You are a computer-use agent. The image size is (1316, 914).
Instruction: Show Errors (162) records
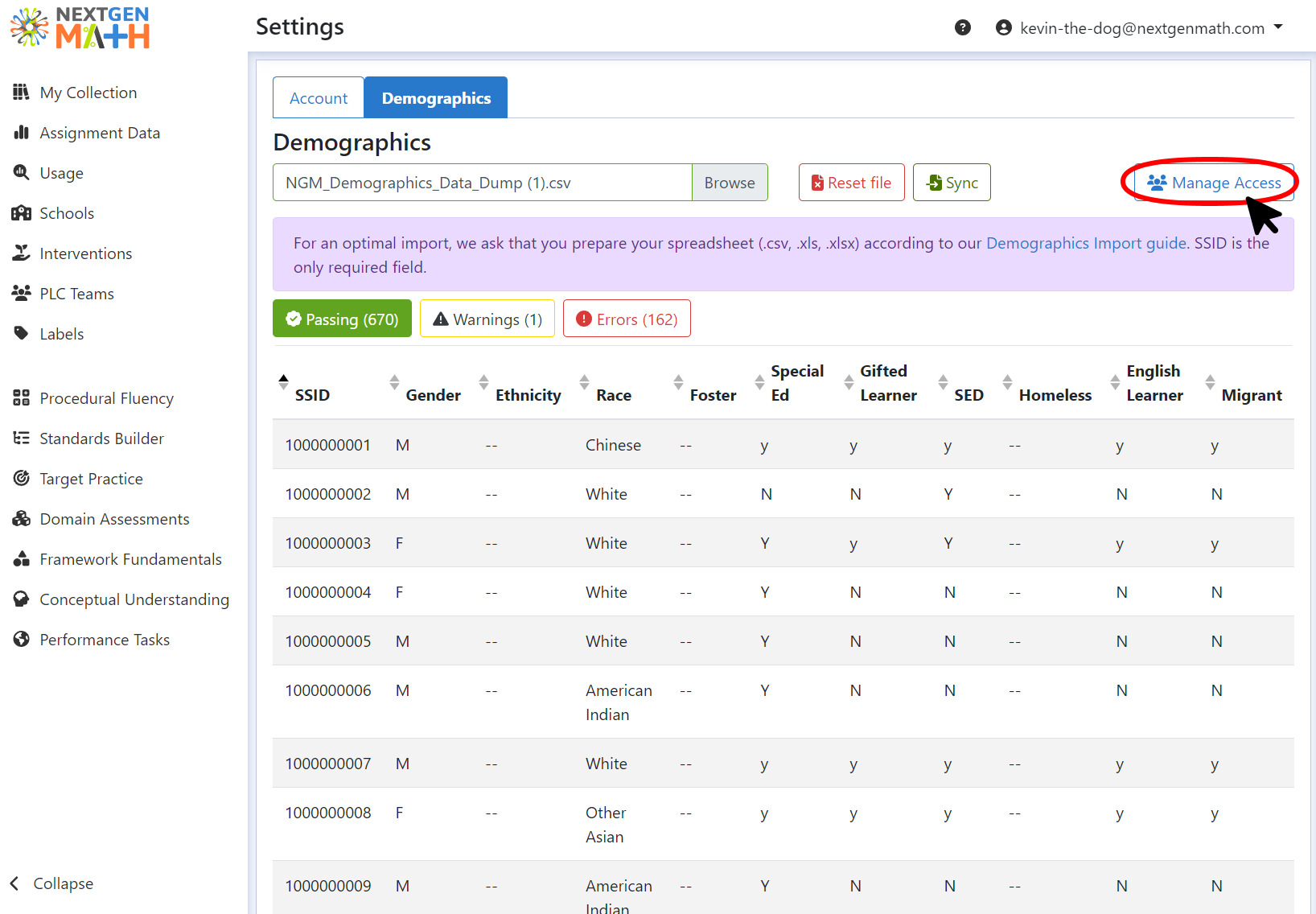pos(627,319)
